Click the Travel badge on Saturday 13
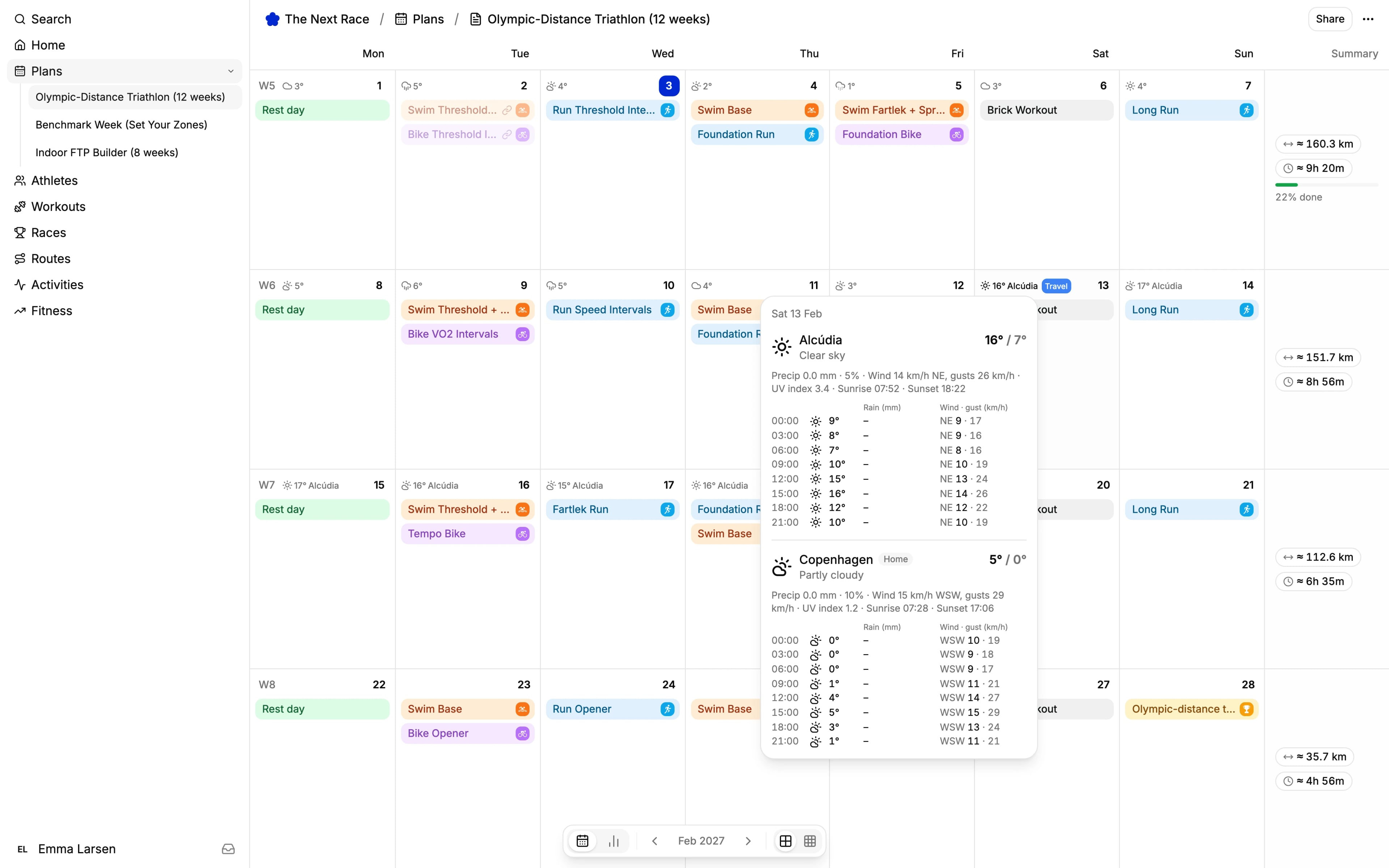 pos(1056,286)
